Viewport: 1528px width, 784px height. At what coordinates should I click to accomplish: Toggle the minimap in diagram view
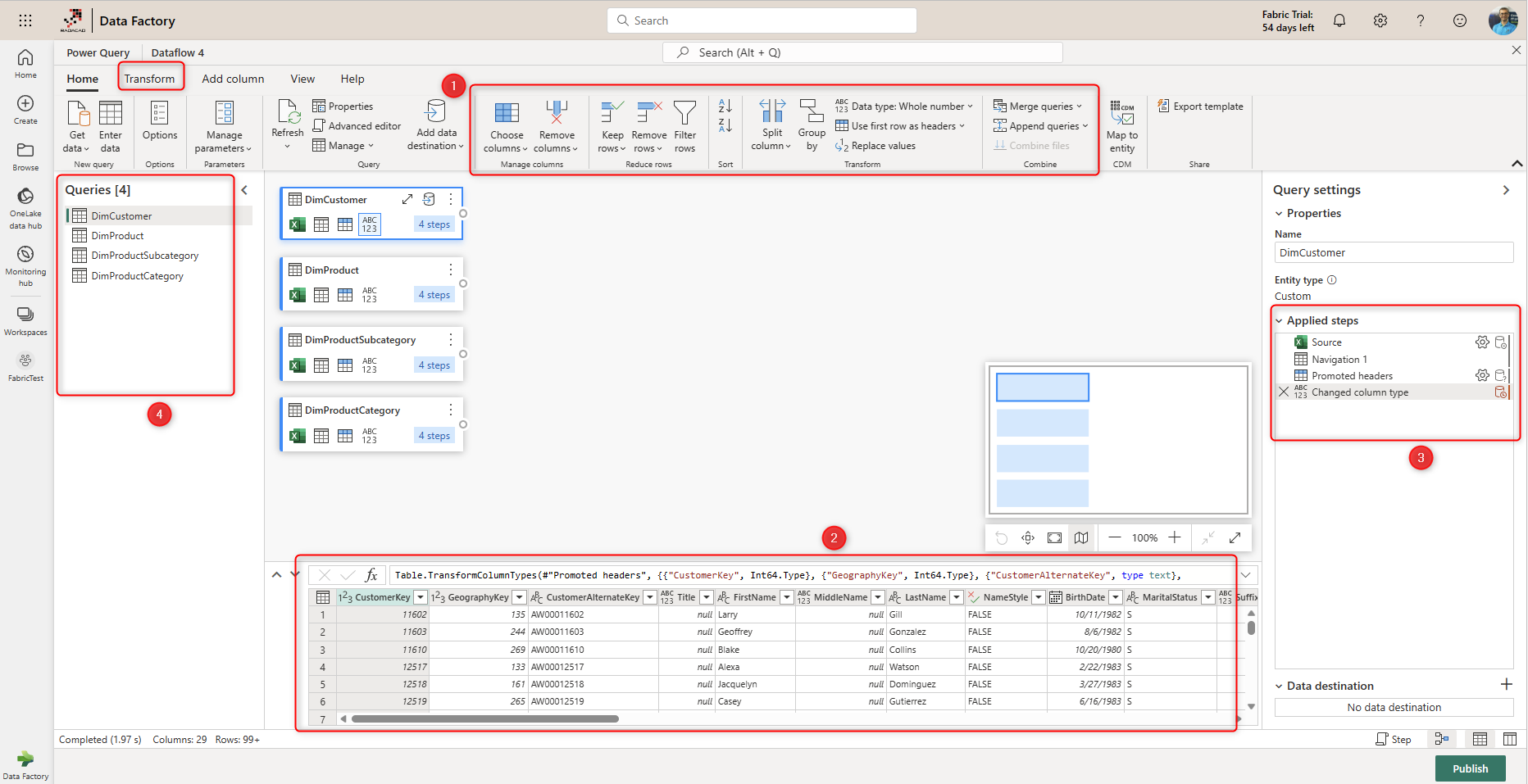(1081, 537)
